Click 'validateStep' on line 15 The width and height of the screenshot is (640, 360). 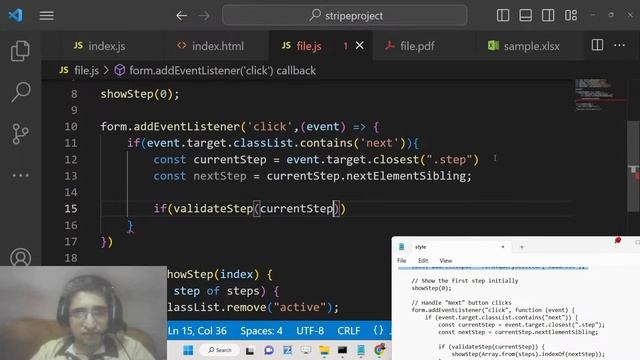tap(213, 209)
